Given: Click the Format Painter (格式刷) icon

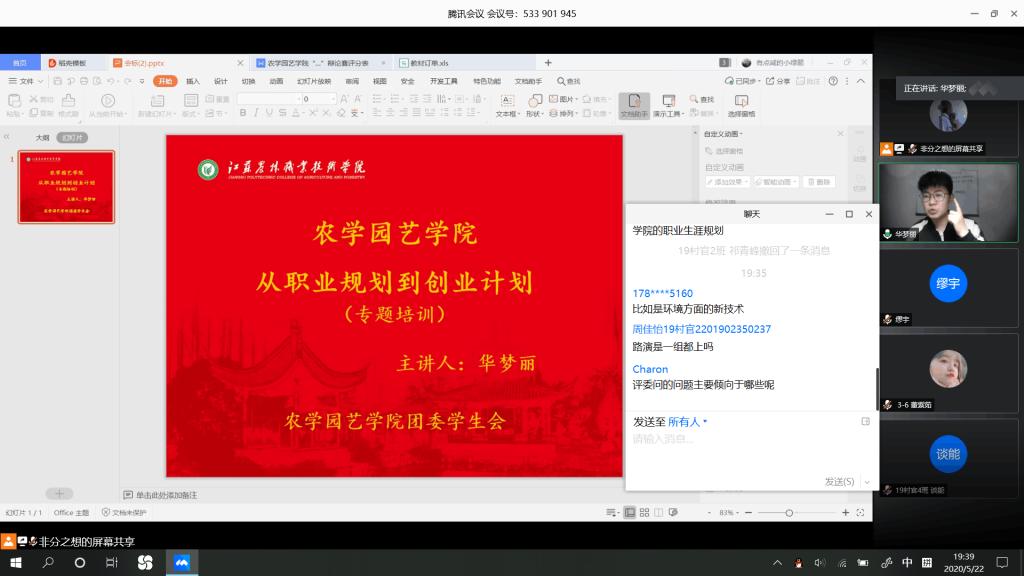Looking at the screenshot, I should (x=68, y=101).
